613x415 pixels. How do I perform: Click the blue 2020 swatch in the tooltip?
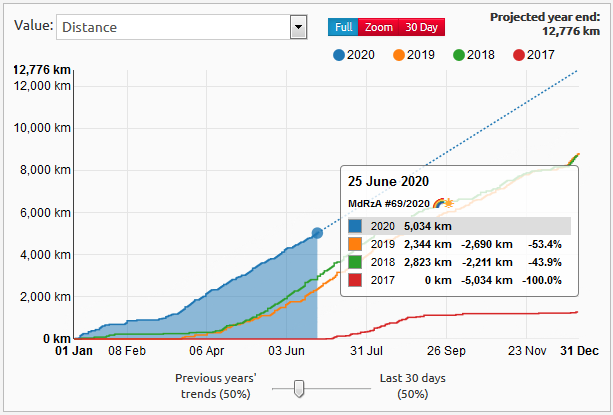(x=357, y=226)
